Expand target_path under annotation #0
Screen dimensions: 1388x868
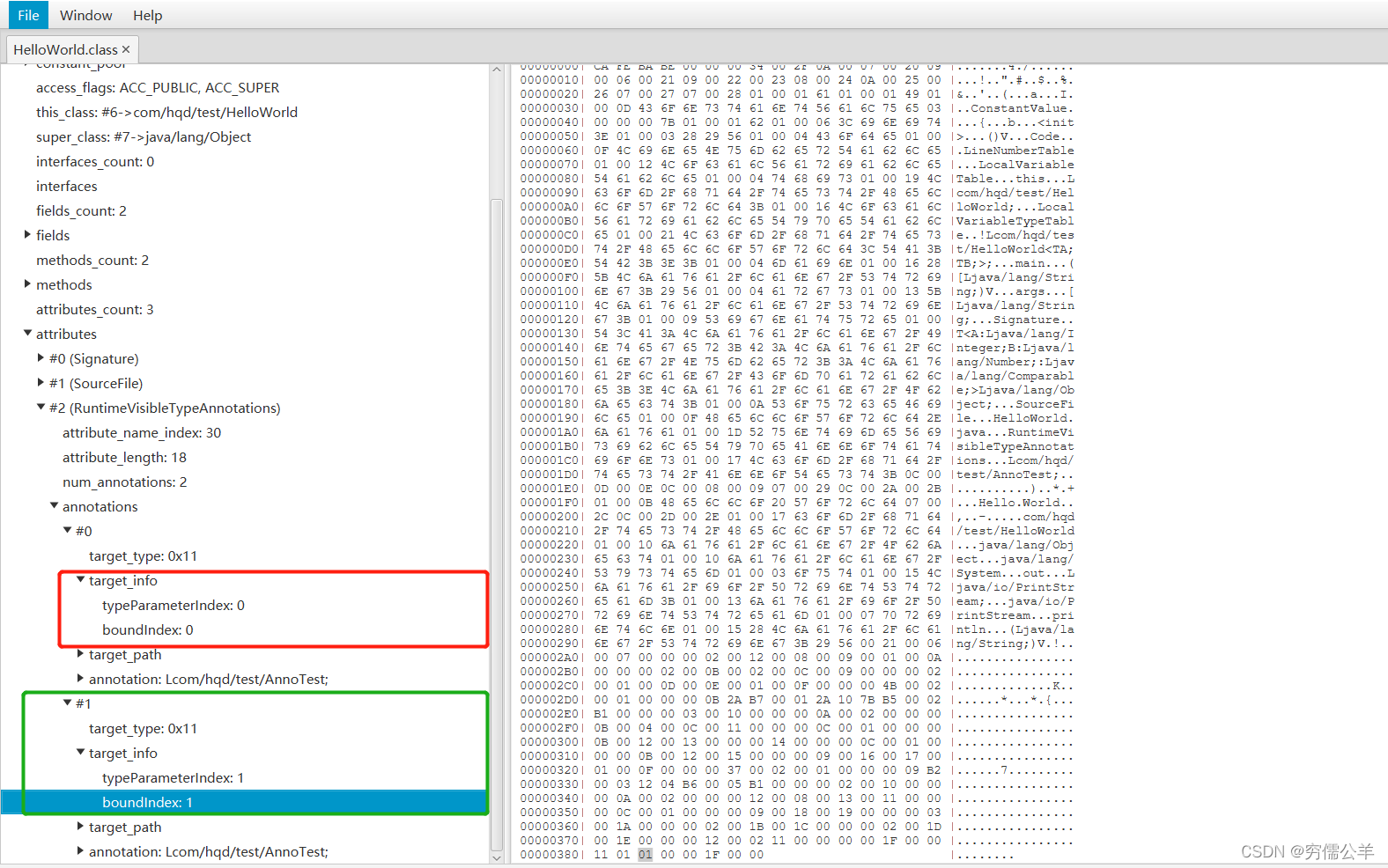[x=80, y=654]
